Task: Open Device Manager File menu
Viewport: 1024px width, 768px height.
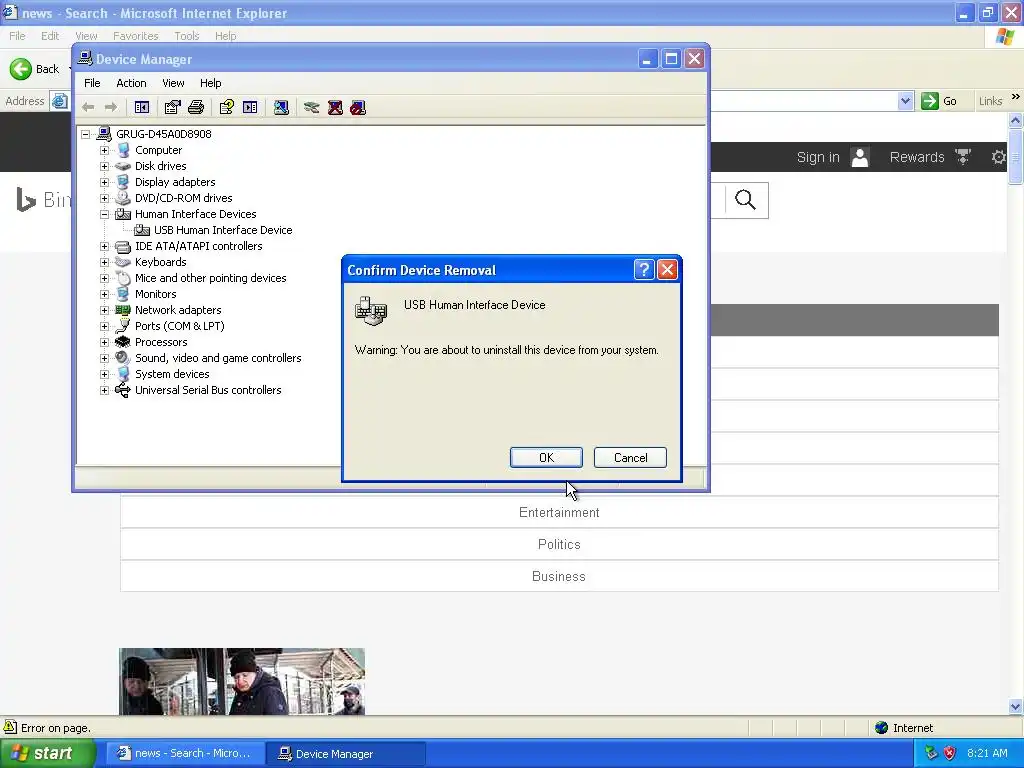Action: (x=92, y=83)
